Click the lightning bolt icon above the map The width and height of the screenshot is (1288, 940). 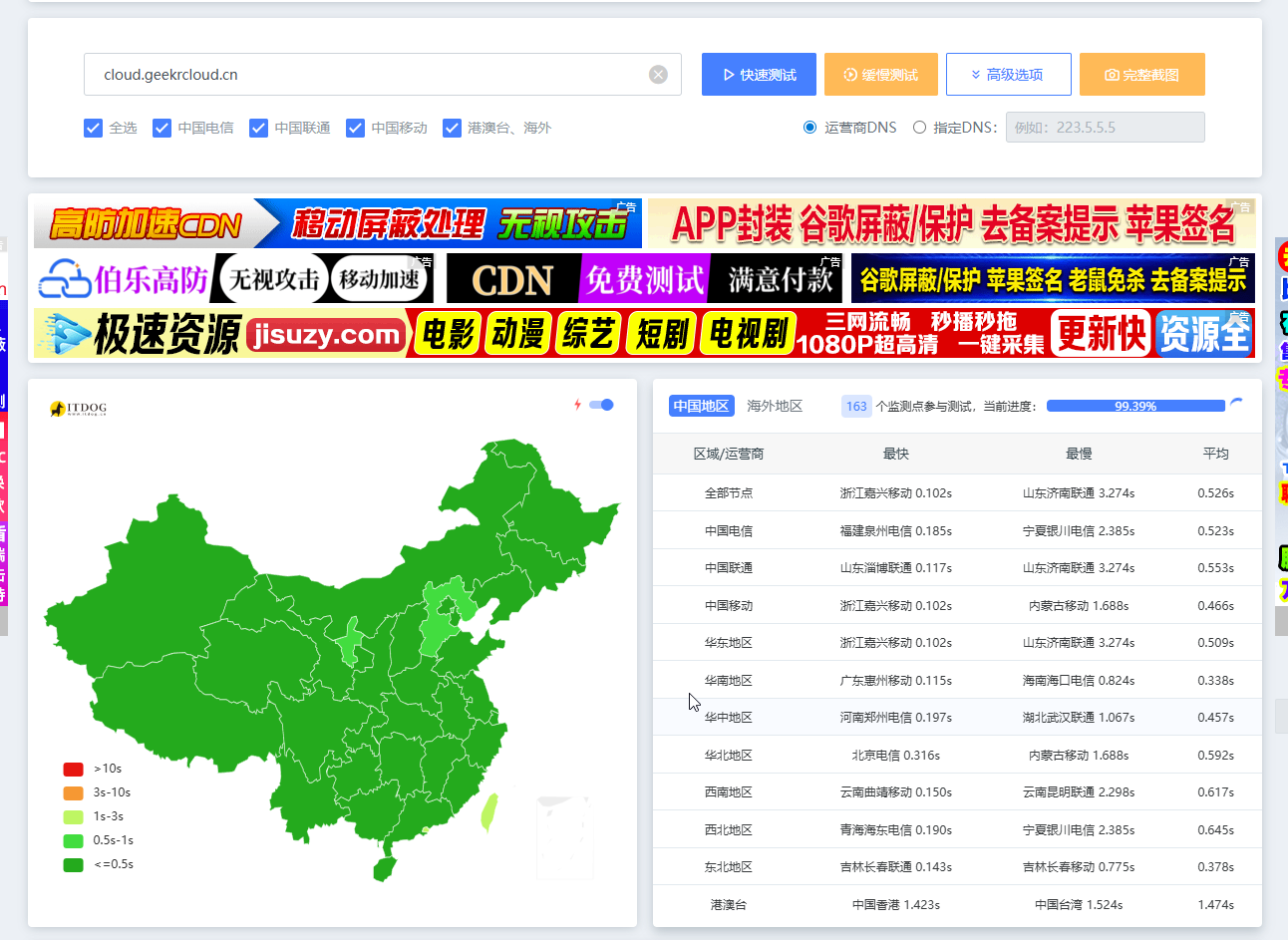[577, 405]
